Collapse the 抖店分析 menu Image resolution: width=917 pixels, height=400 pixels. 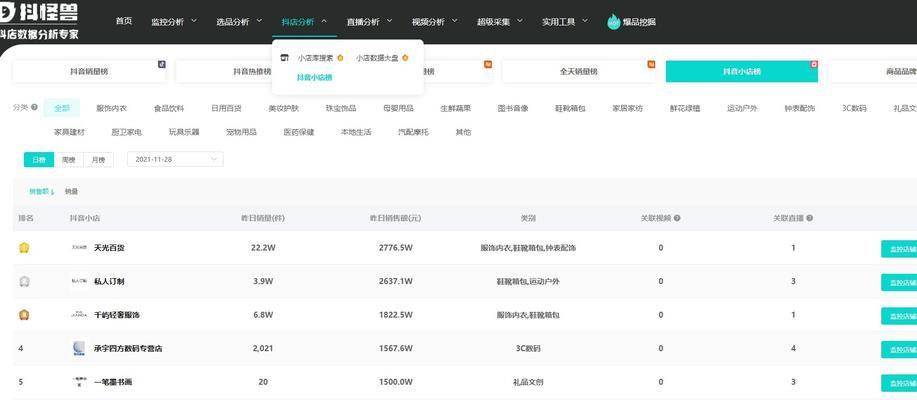tap(304, 22)
